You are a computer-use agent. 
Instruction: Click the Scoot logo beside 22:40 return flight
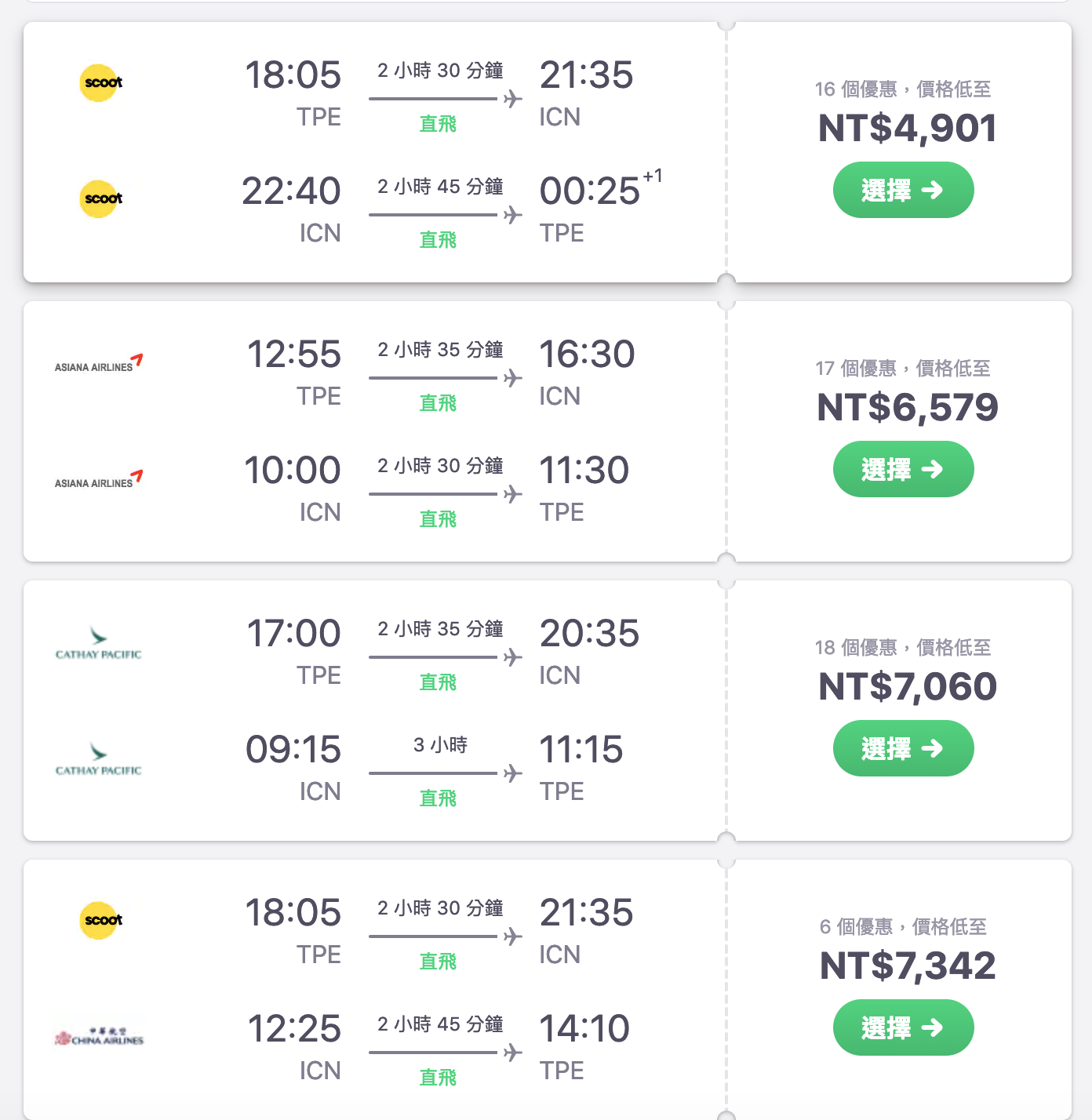[101, 198]
